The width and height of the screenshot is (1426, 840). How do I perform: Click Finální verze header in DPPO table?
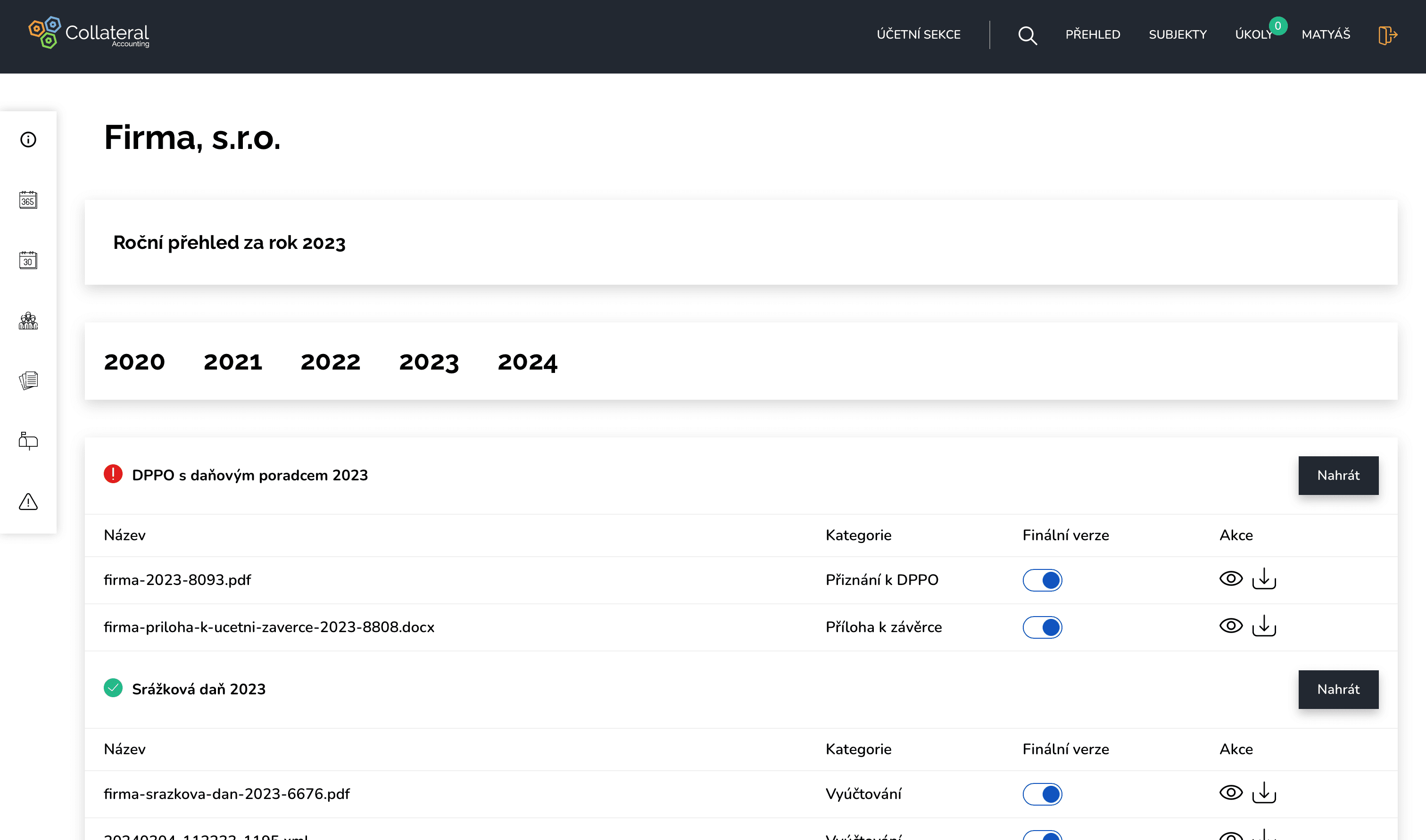(1065, 535)
